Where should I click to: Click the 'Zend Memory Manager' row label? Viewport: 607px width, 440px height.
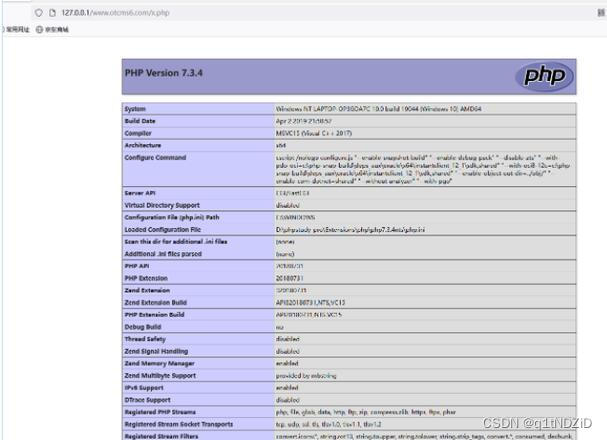click(159, 363)
